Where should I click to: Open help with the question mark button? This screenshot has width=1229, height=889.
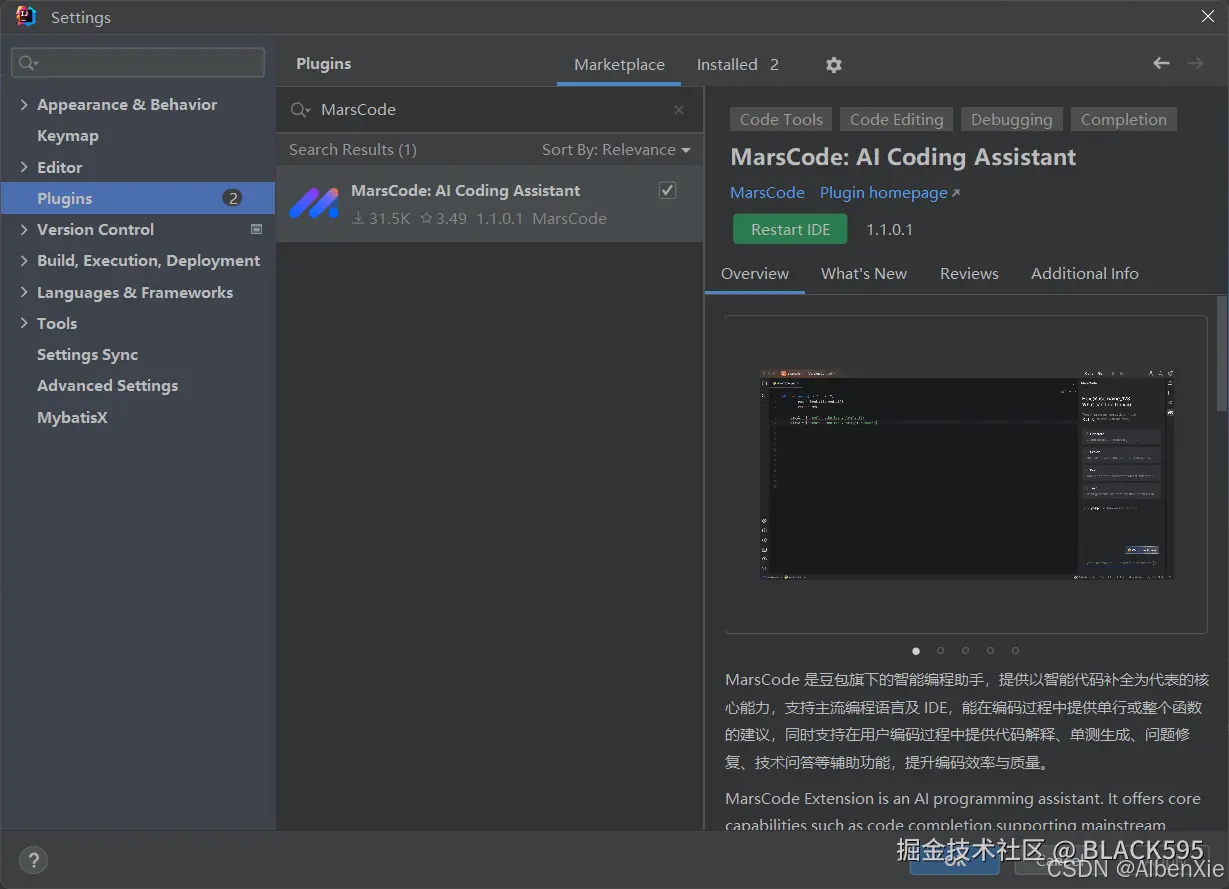33,860
